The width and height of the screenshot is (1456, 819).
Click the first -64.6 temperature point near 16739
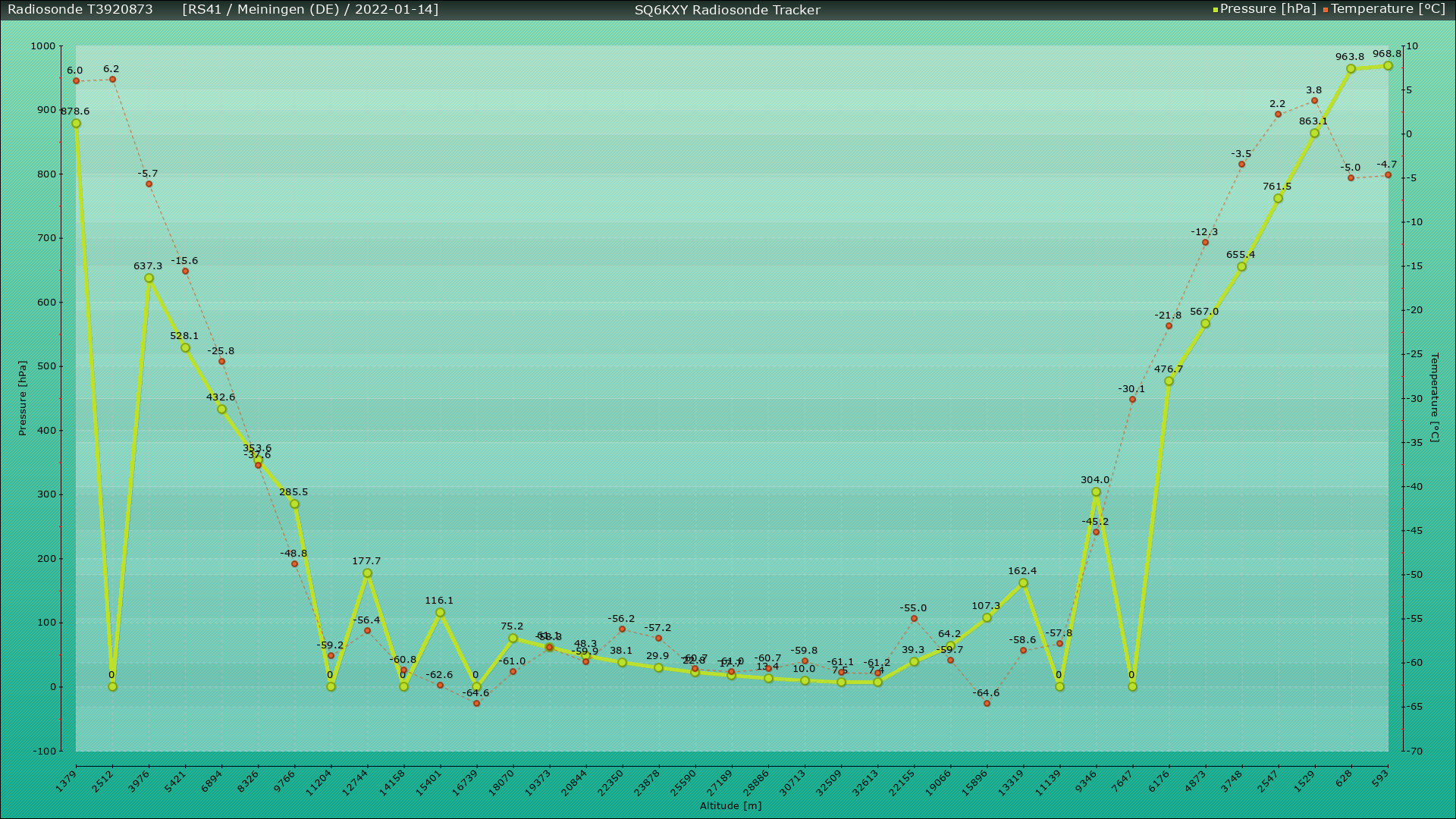point(476,704)
